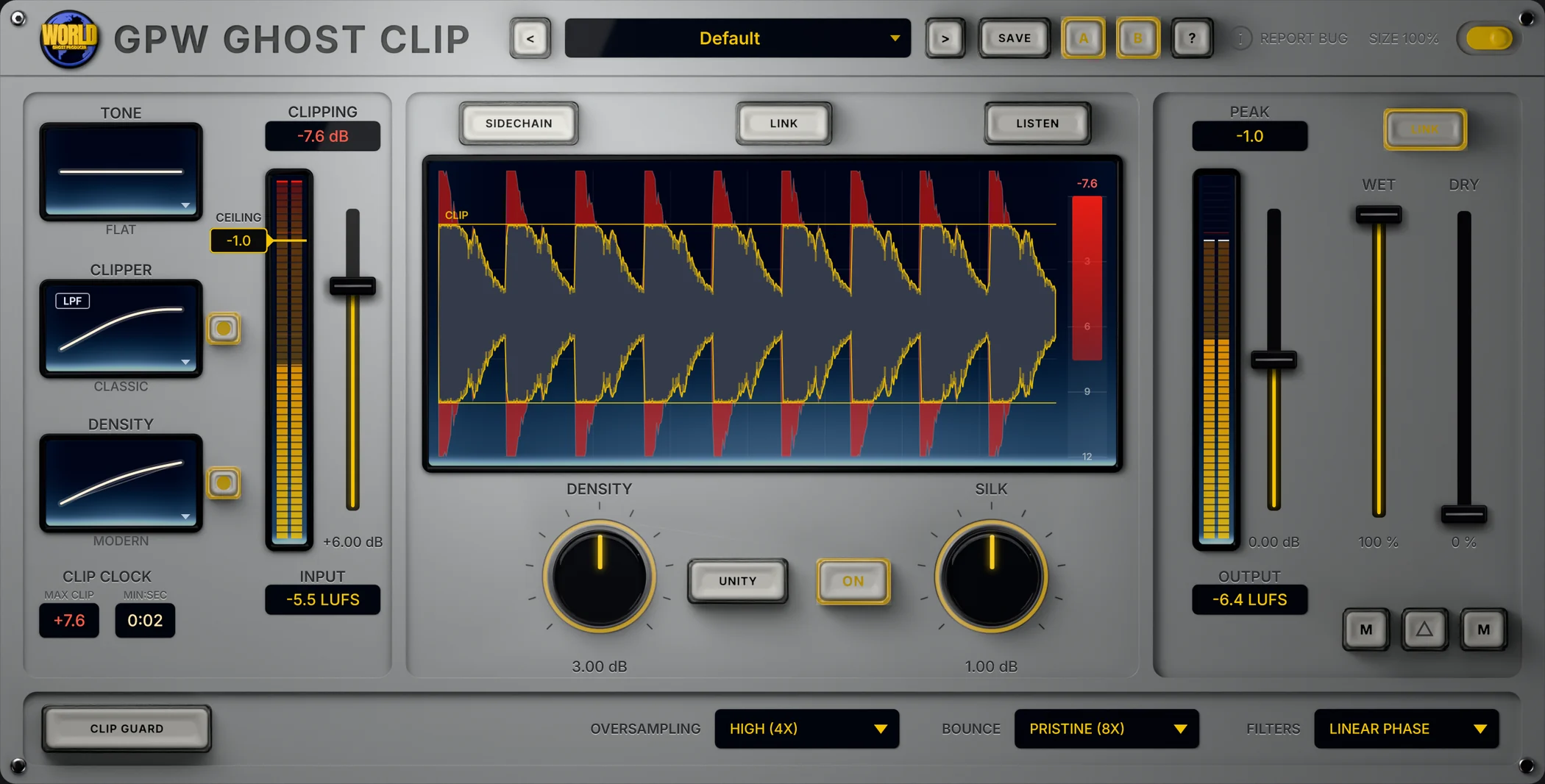Click the Silk knob

[x=991, y=577]
